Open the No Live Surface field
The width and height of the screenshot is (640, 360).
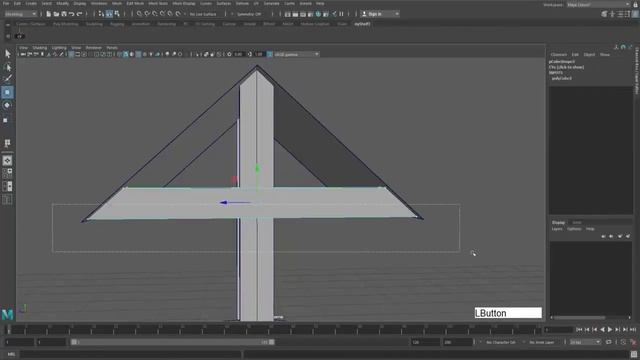[203, 14]
